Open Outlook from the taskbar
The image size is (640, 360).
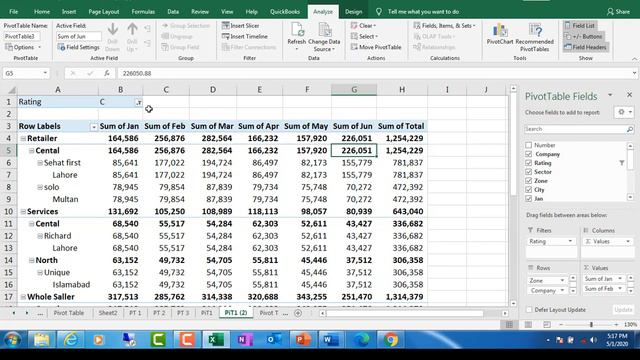pos(273,340)
